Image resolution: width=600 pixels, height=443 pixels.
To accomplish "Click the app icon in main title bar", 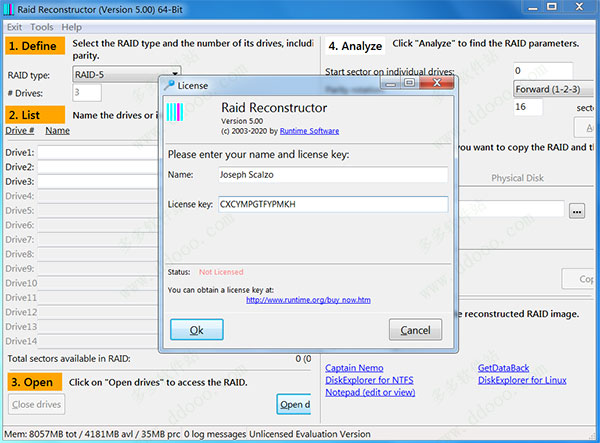I will pyautogui.click(x=8, y=9).
